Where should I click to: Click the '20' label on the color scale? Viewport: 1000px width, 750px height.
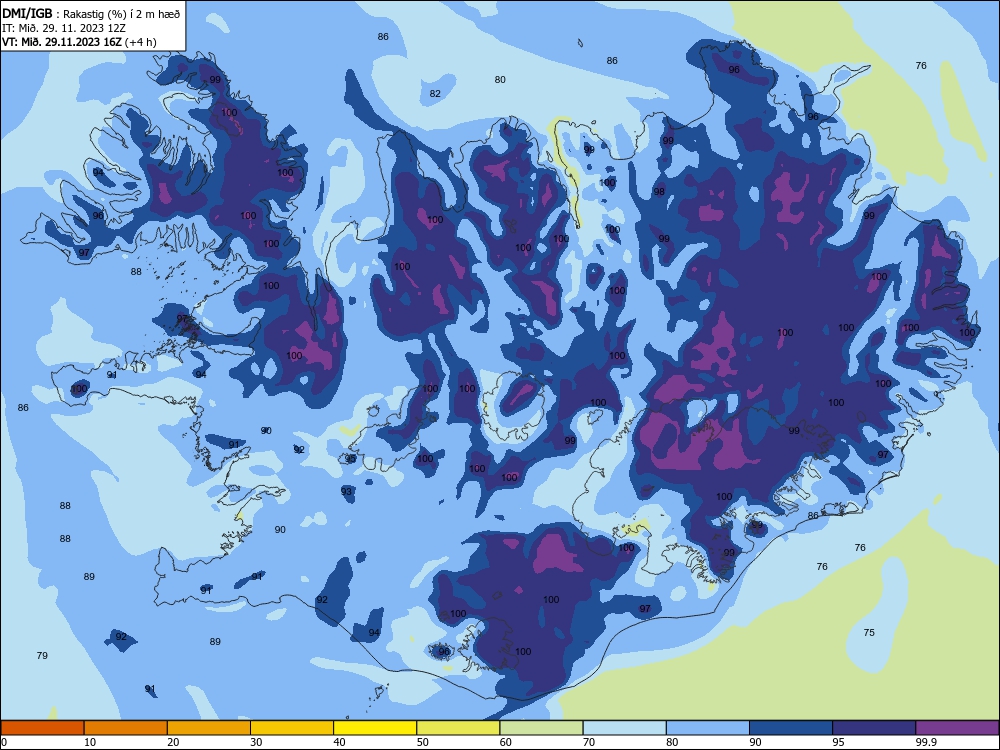(173, 742)
